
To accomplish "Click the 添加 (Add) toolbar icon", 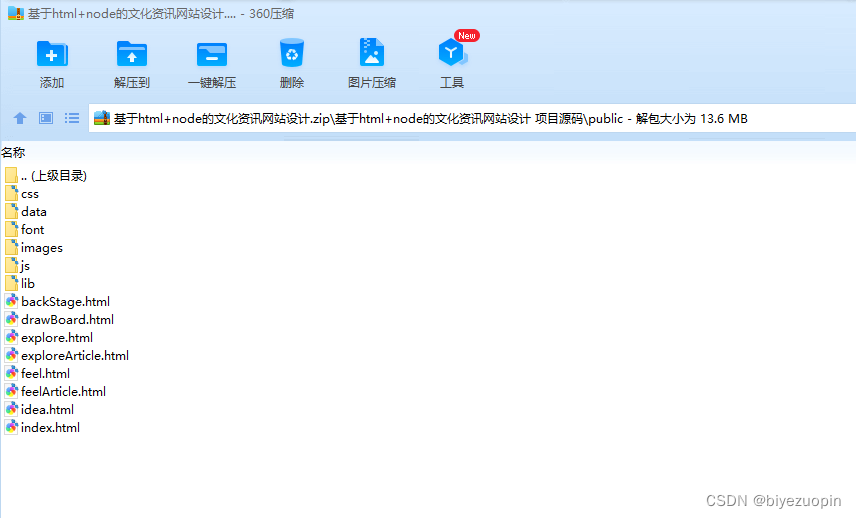I will (52, 54).
